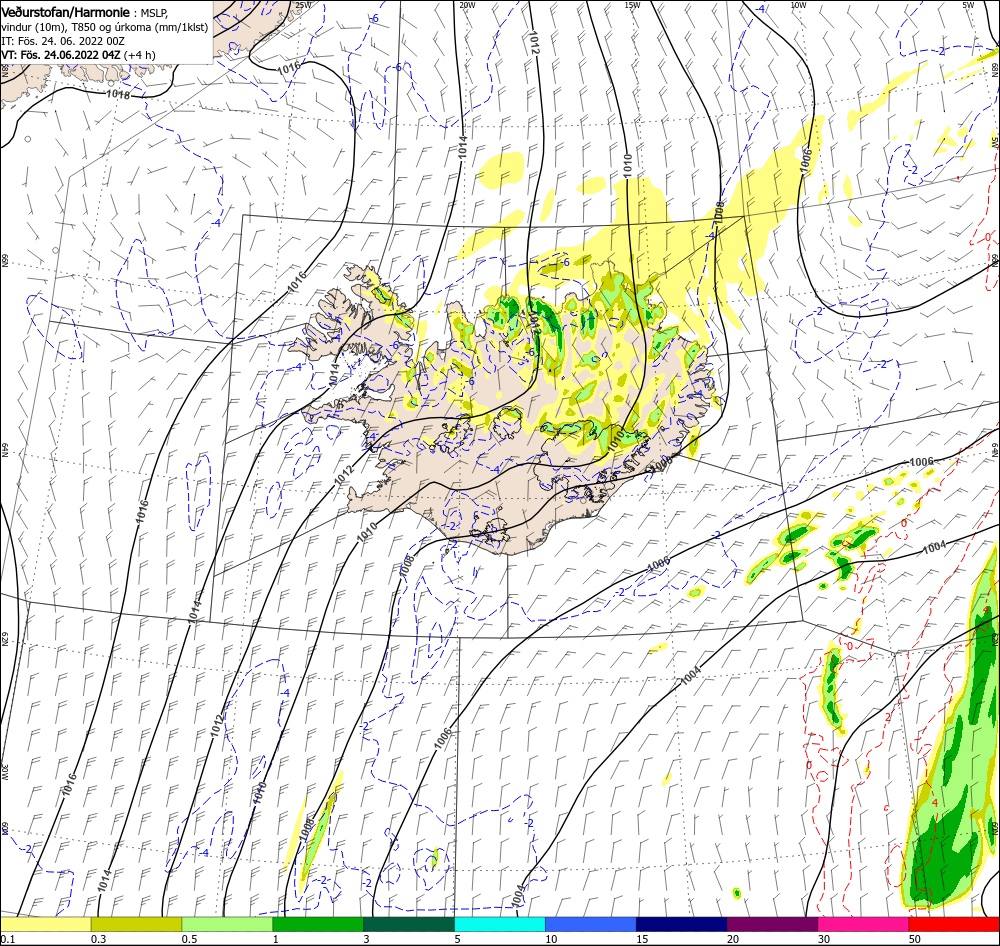This screenshot has height=946, width=1000.
Task: Click the dark green 3 mm legend swatch
Action: [x=409, y=924]
